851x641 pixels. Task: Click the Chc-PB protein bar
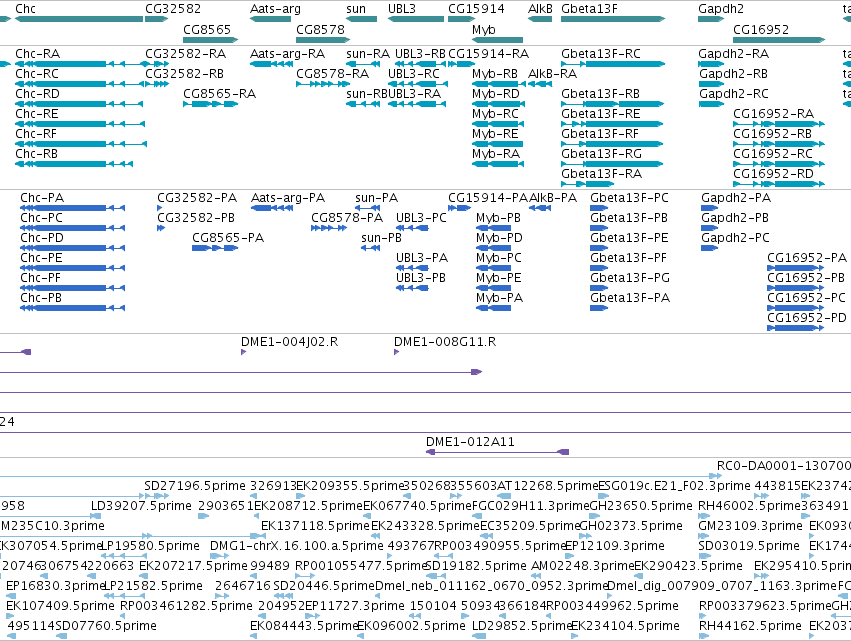[73, 308]
